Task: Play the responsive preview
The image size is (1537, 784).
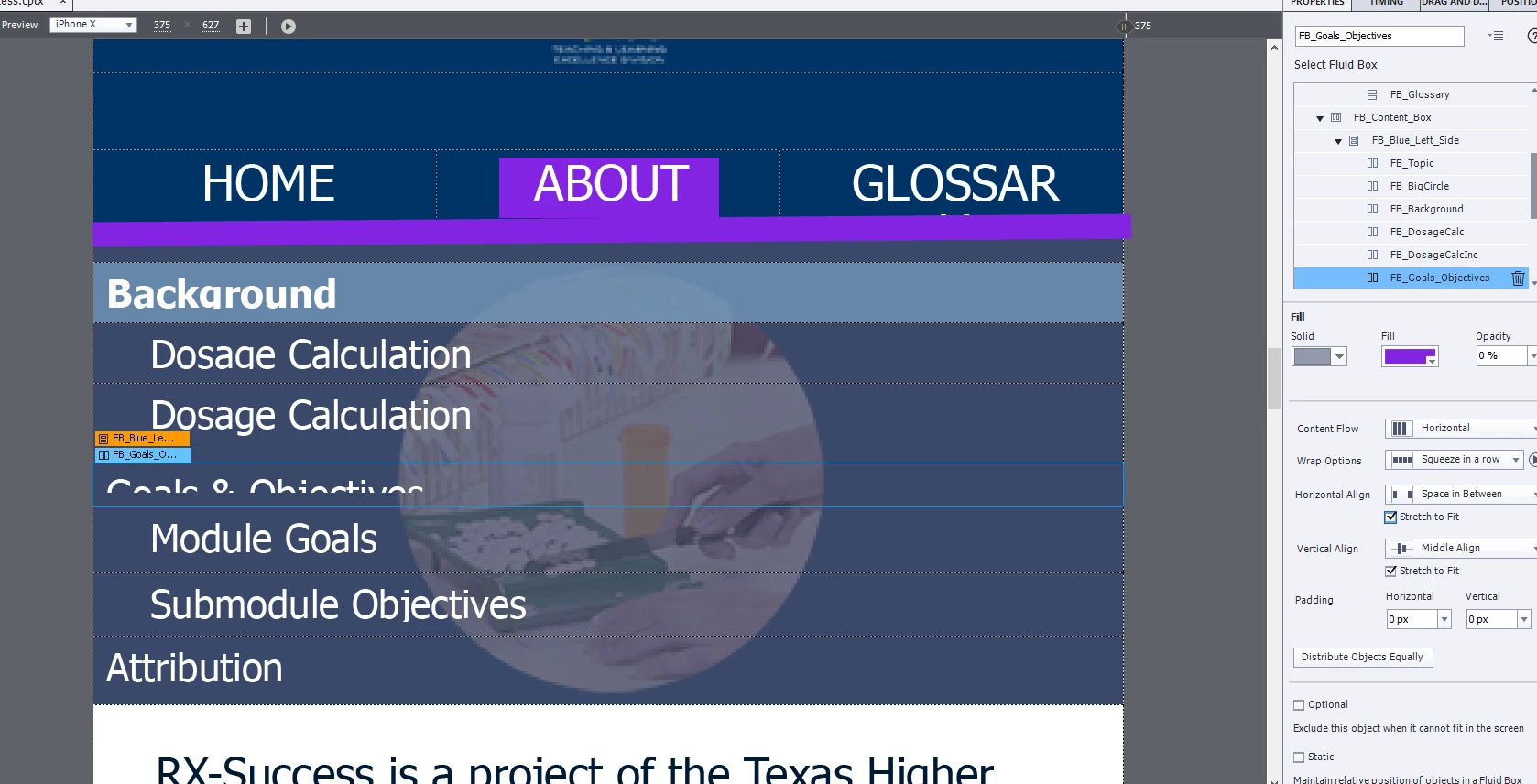Action: 289,27
